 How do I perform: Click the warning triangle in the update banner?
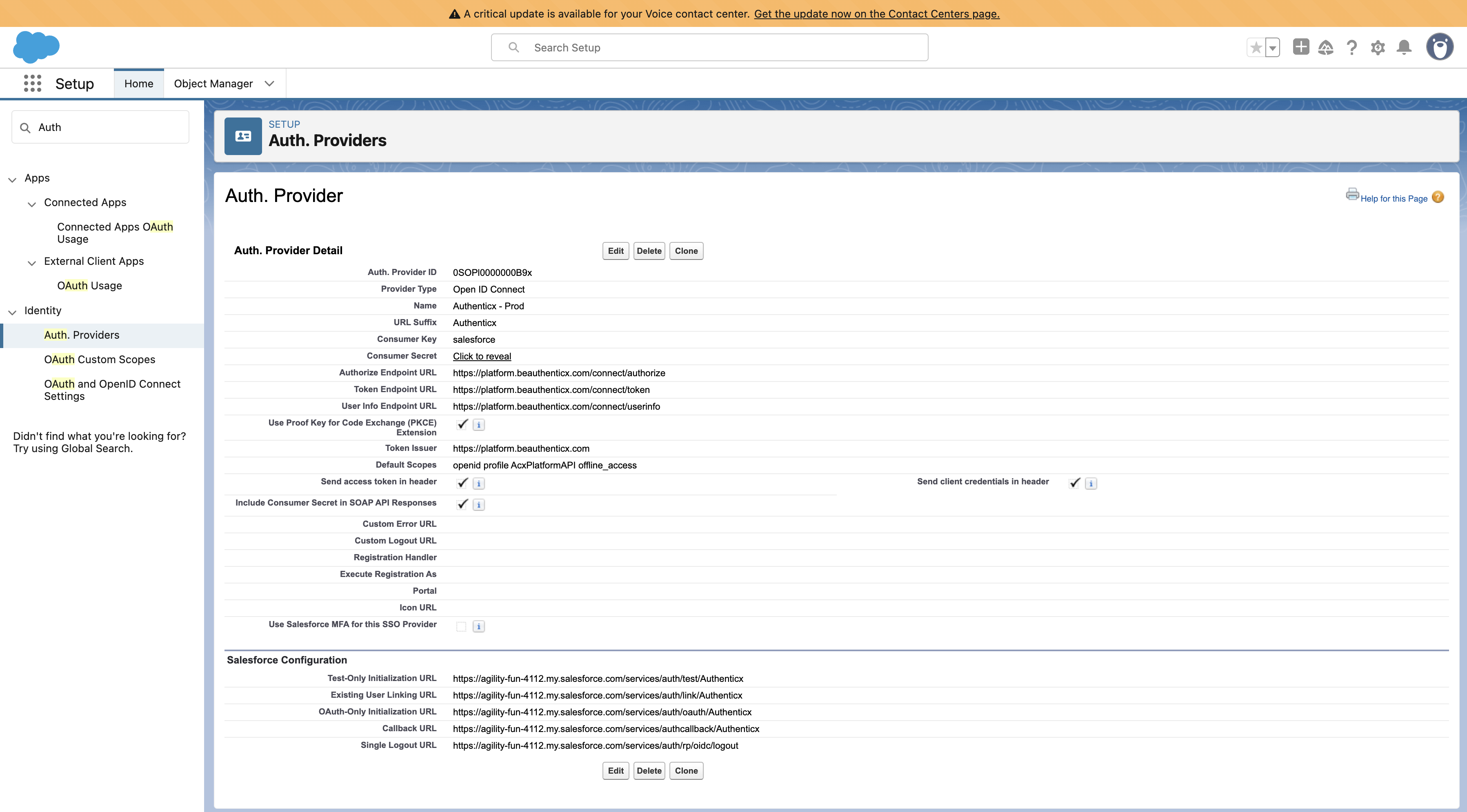pos(454,13)
